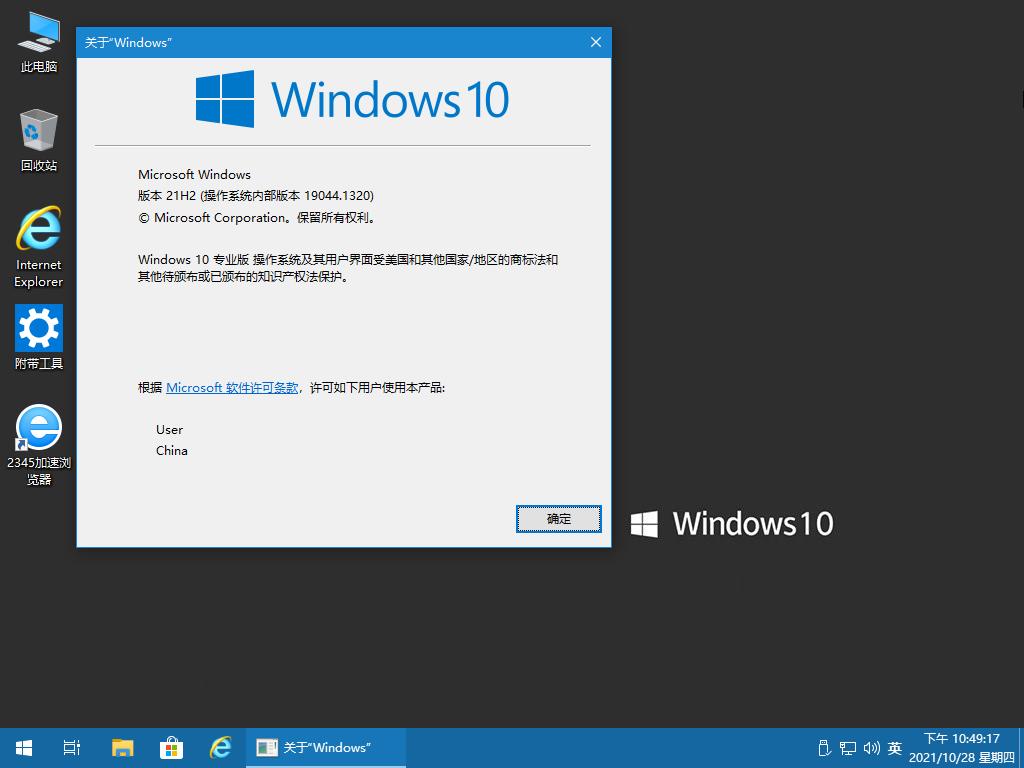
Task: Launch File Explorer from the taskbar
Action: 122,748
